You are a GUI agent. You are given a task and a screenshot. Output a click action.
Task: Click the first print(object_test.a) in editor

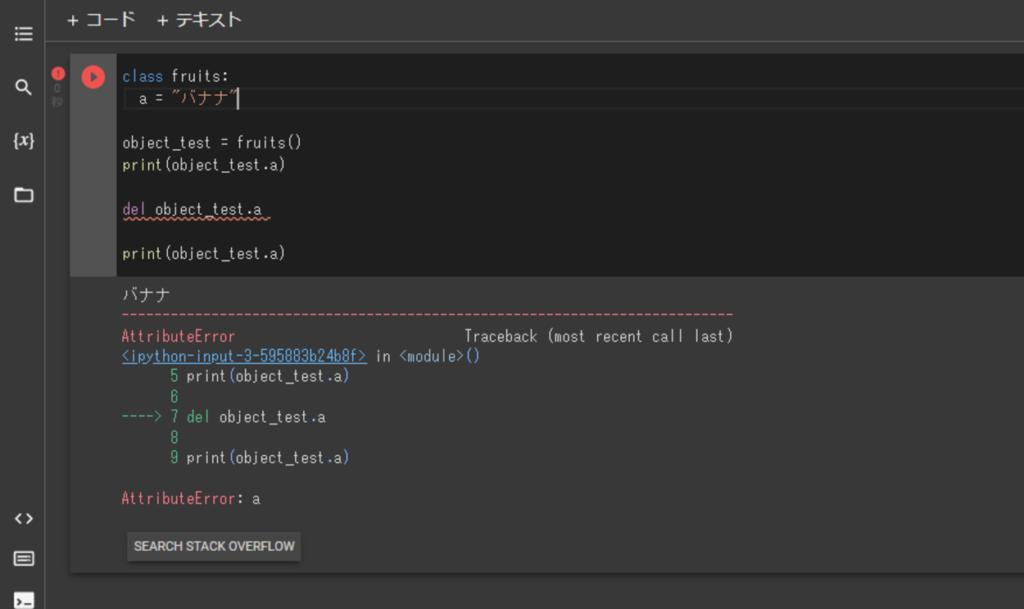pos(204,164)
